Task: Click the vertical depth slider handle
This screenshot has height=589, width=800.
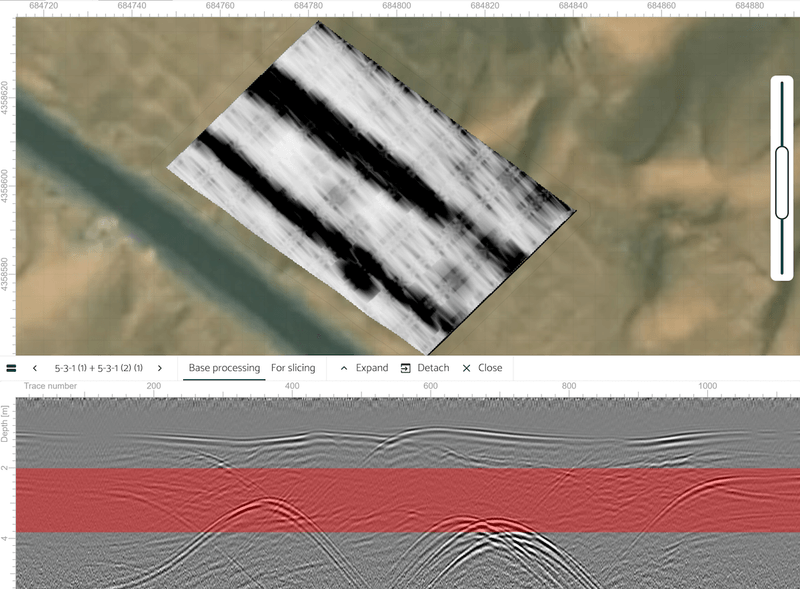Action: [x=781, y=182]
